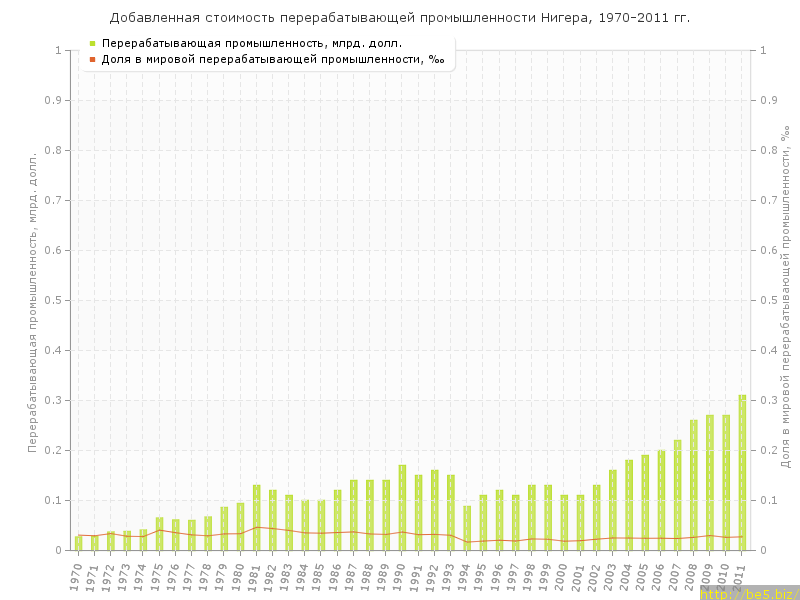This screenshot has width=800, height=600.
Task: Toggle the 'Перерабатывающая промышленность, млрд. долл.' legend series
Action: pyautogui.click(x=252, y=44)
